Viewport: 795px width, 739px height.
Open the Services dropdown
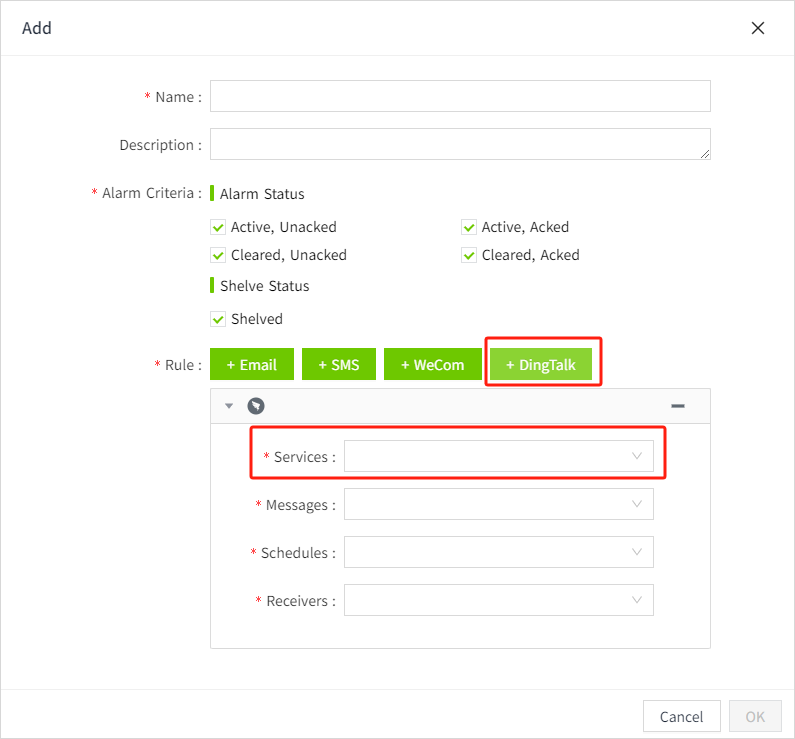click(x=498, y=457)
